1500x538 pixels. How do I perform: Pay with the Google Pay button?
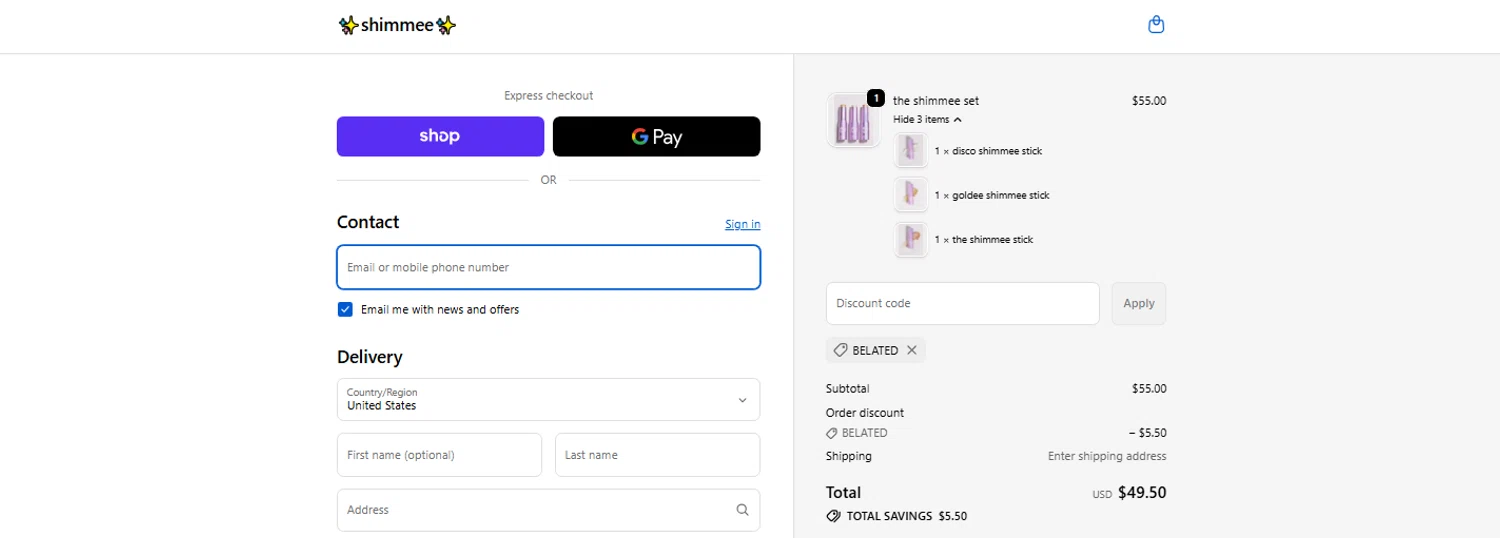point(656,136)
